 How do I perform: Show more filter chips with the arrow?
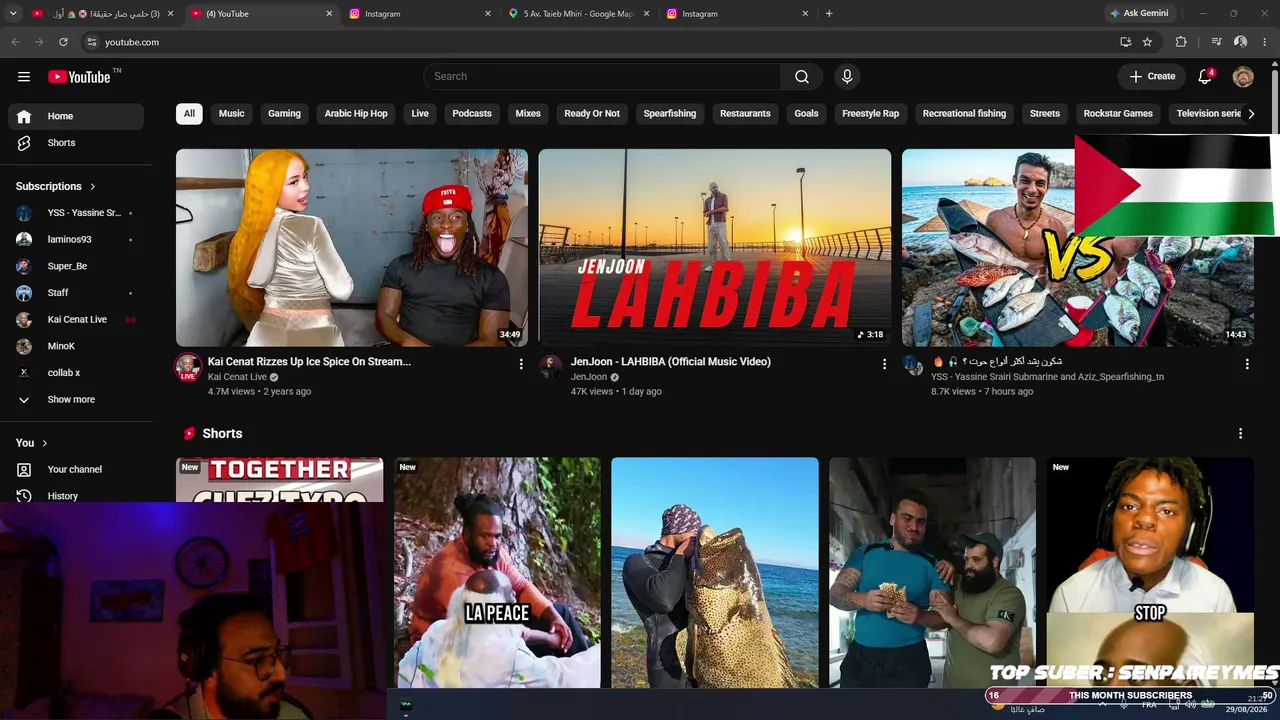click(1251, 114)
